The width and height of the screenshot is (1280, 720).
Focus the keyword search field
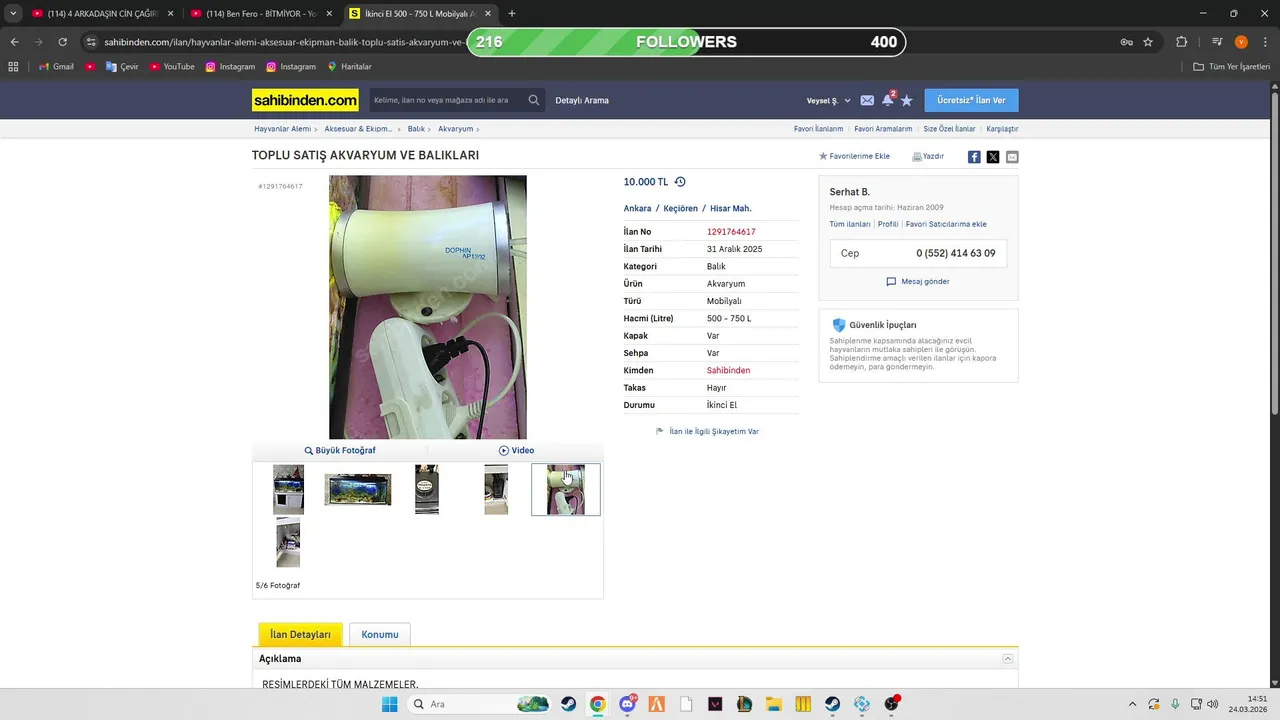(447, 100)
